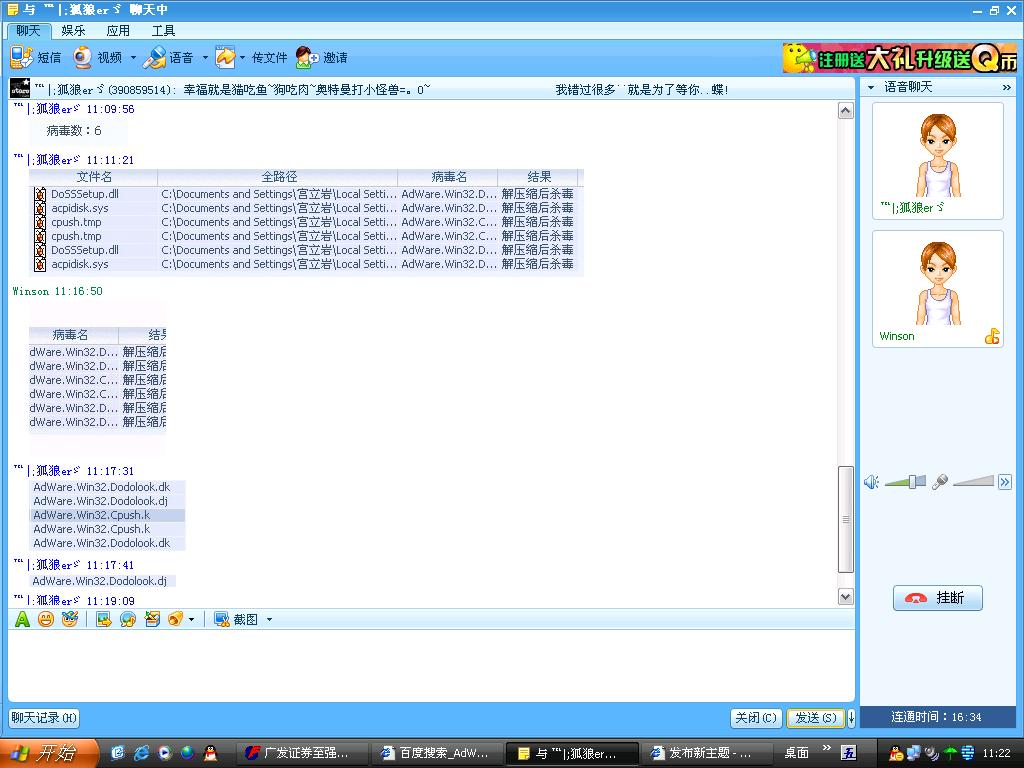The height and width of the screenshot is (768, 1024).
Task: Hang up call with 挂断 button
Action: click(938, 598)
